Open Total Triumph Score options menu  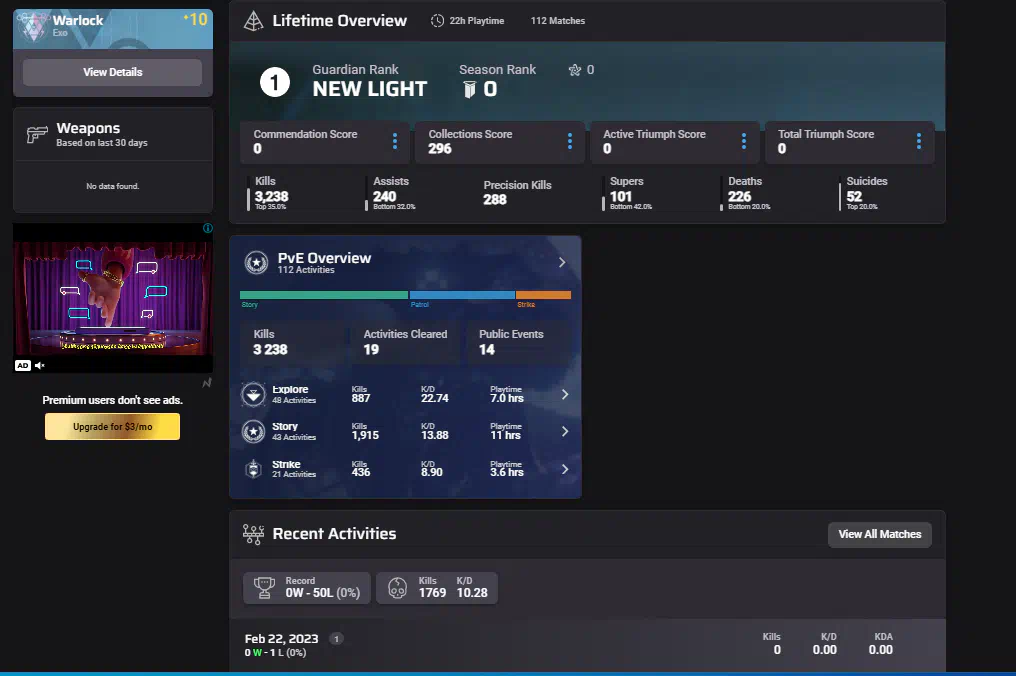click(919, 142)
